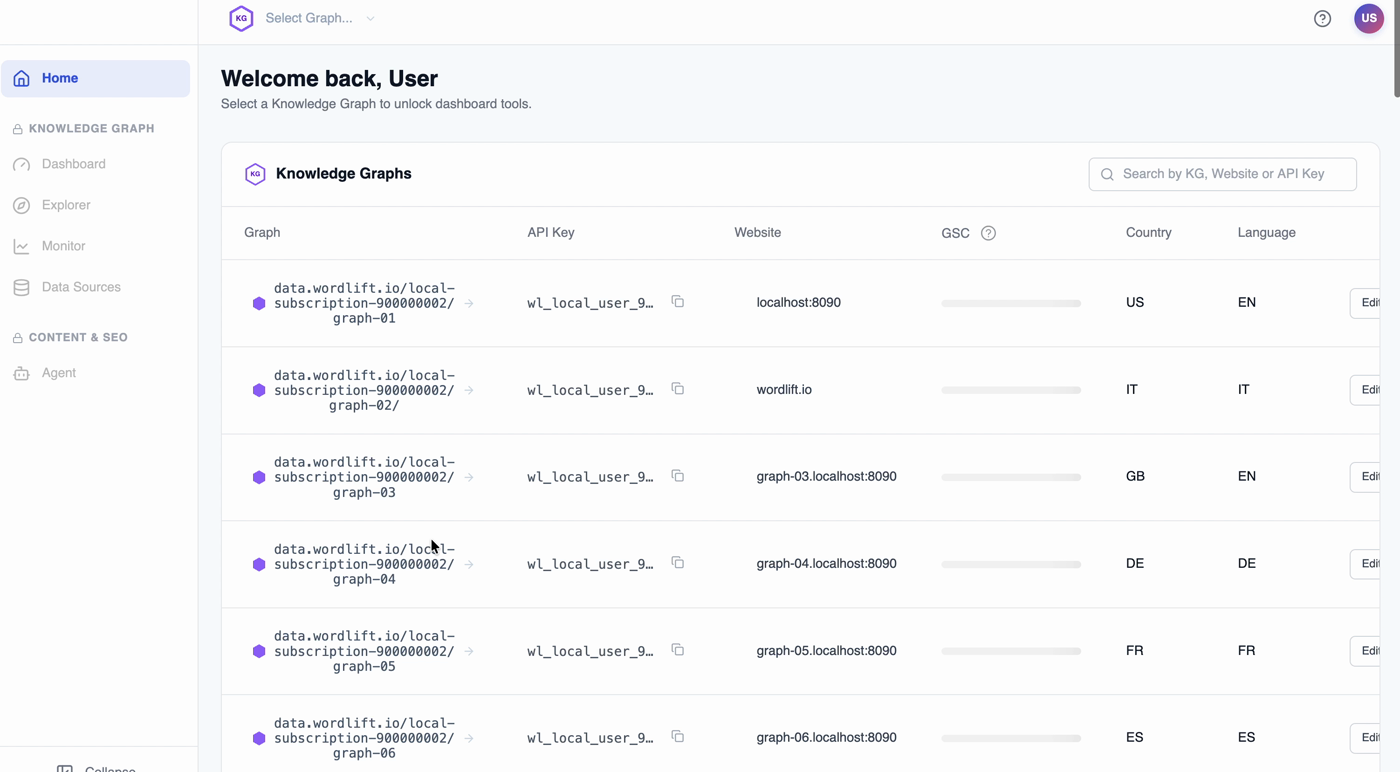Viewport: 1400px width, 772px height.
Task: Click GSC progress bar in wordlift.io row
Action: 1011,390
